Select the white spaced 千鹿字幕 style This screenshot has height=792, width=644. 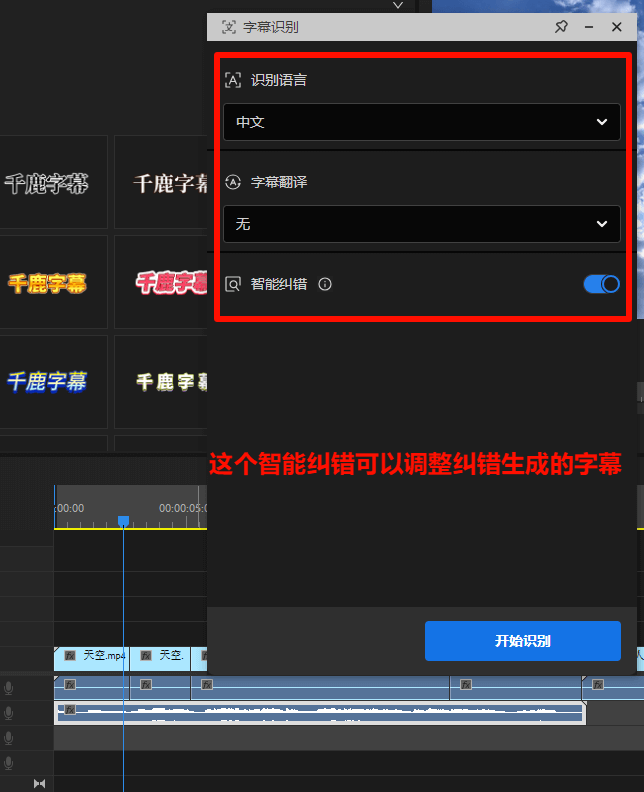(x=161, y=382)
